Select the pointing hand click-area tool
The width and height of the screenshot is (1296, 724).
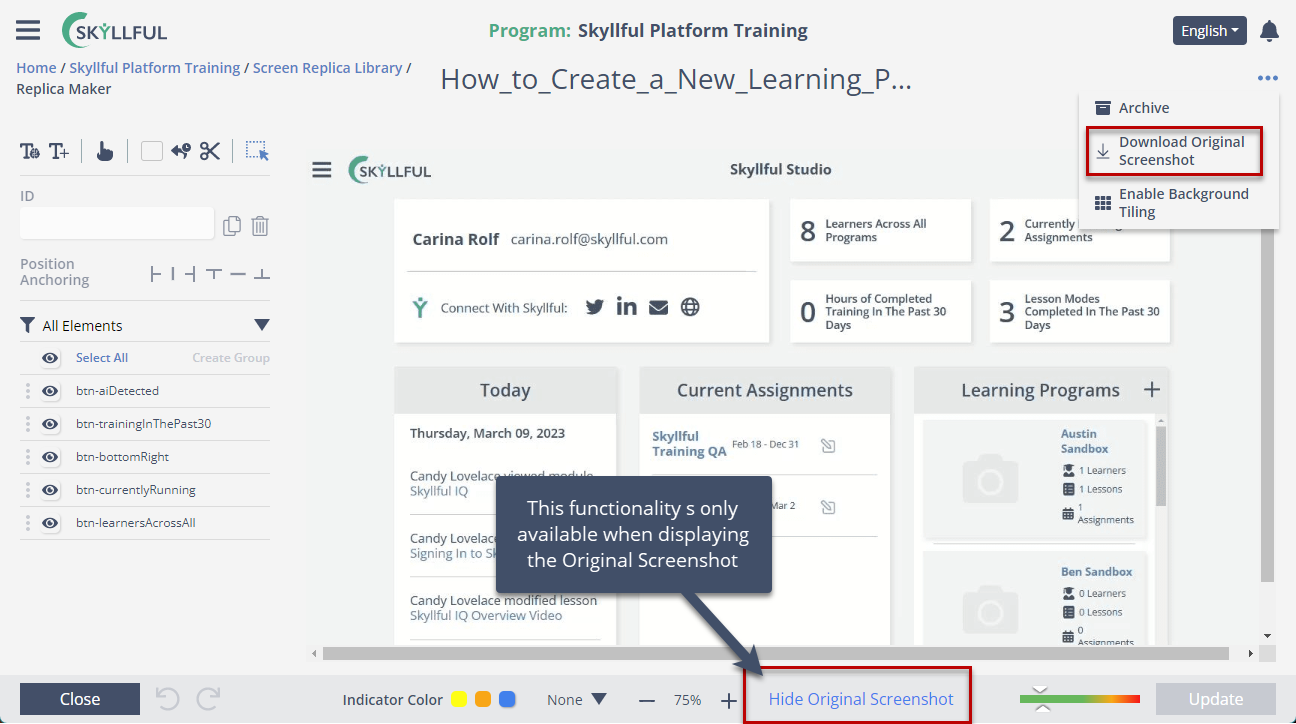coord(105,151)
